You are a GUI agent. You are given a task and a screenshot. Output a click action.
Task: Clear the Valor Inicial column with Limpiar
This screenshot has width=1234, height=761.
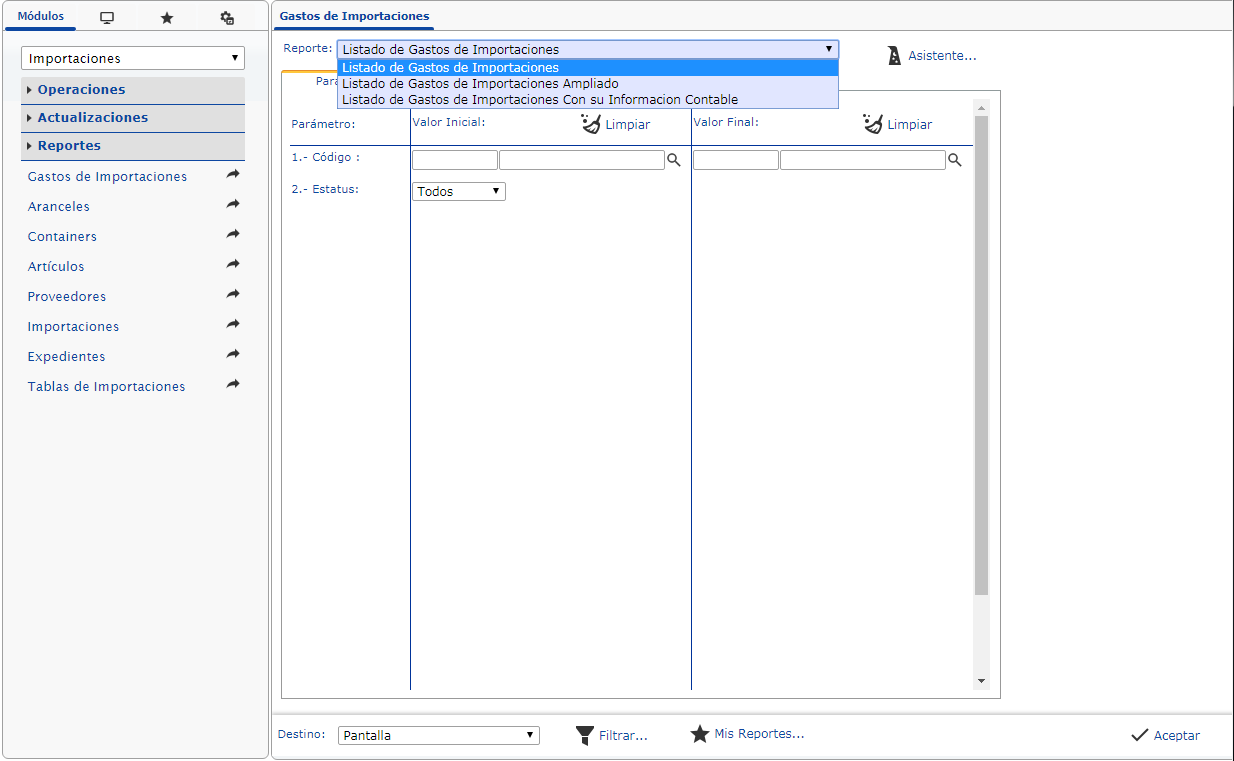coord(616,124)
